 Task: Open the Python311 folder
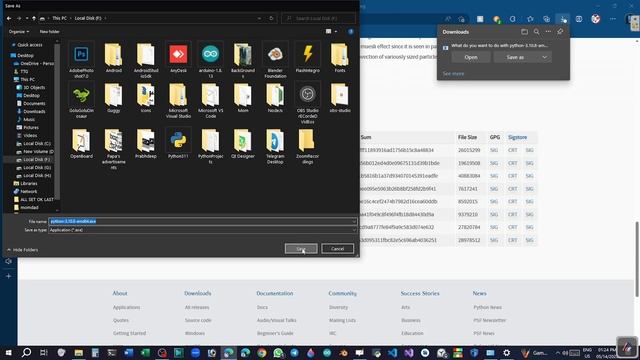pyautogui.click(x=178, y=143)
